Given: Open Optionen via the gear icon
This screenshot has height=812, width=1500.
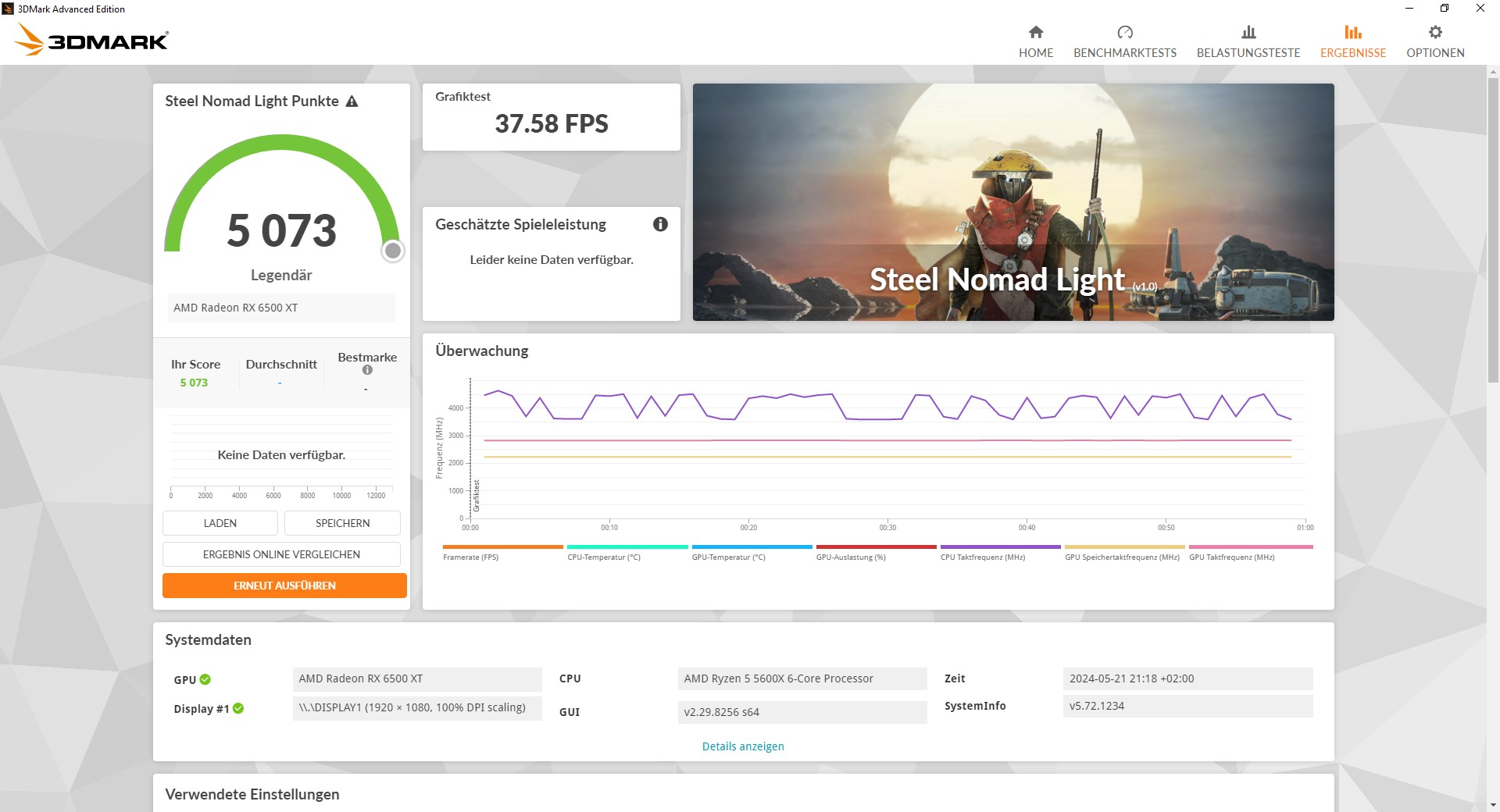Looking at the screenshot, I should pos(1434,39).
